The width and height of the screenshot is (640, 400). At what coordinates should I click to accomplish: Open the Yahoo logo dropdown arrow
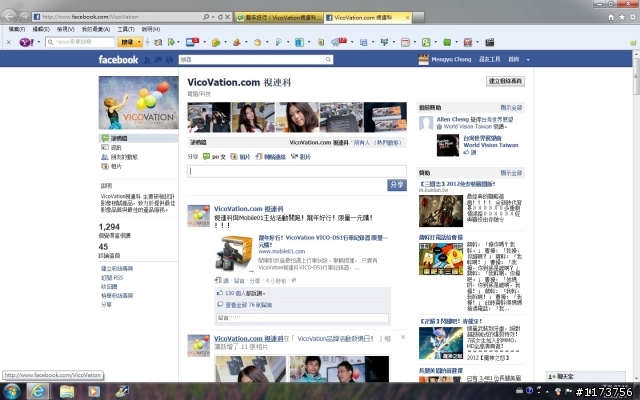click(39, 42)
